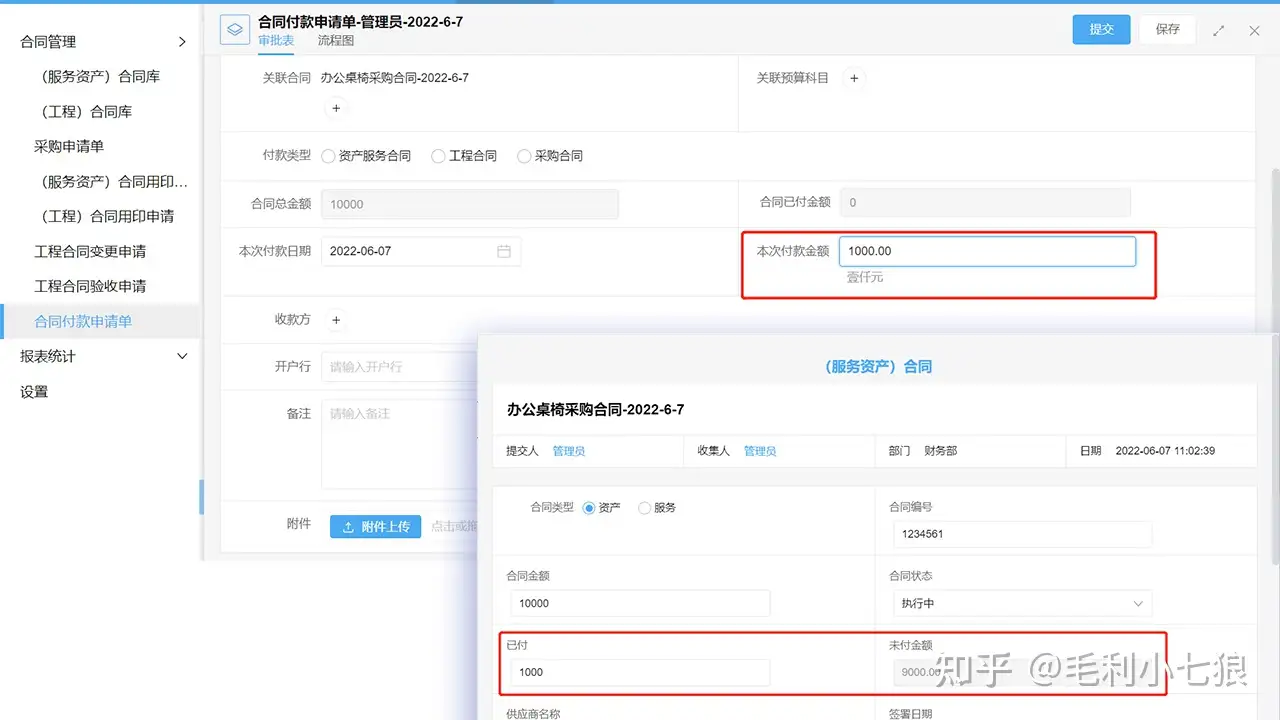Open linked contract 办公桌椅采购合同-2022-6-7
Viewport: 1280px width, 720px height.
coord(395,78)
